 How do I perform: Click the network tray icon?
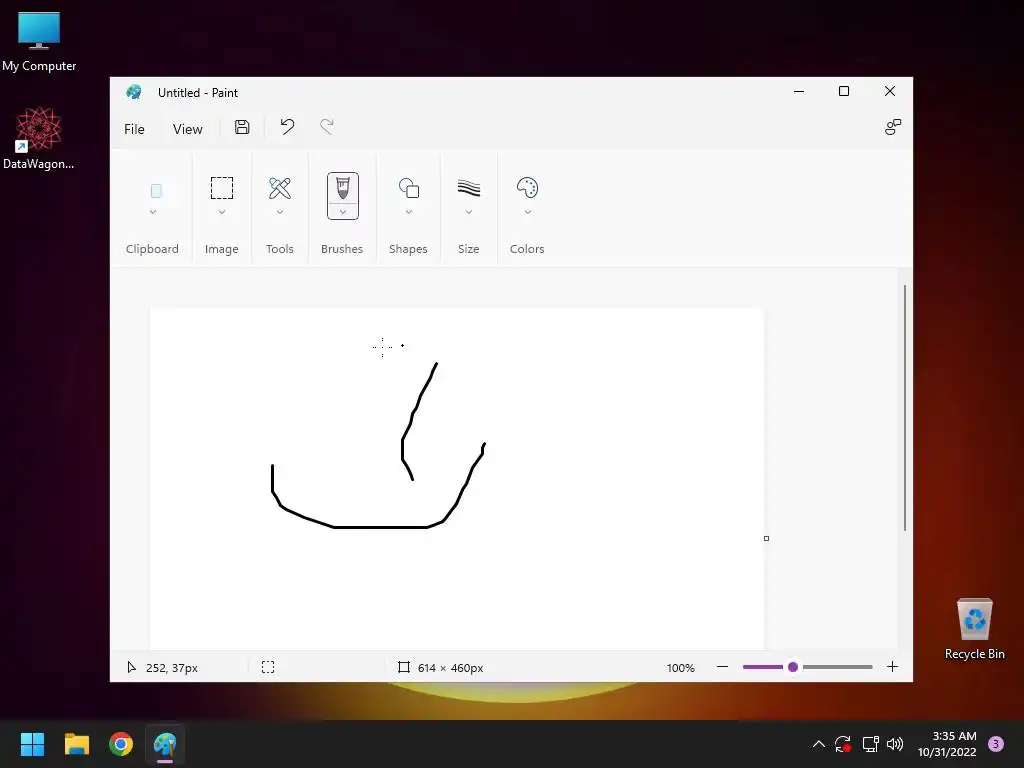pyautogui.click(x=870, y=744)
